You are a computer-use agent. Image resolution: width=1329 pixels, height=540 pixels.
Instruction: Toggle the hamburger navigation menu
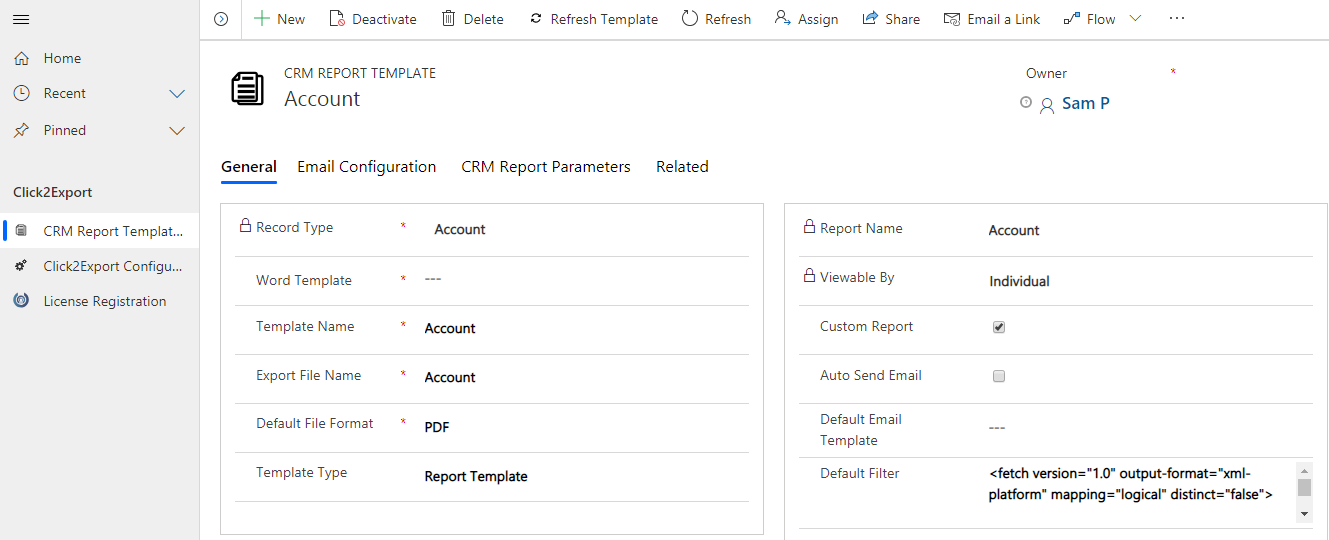point(21,19)
